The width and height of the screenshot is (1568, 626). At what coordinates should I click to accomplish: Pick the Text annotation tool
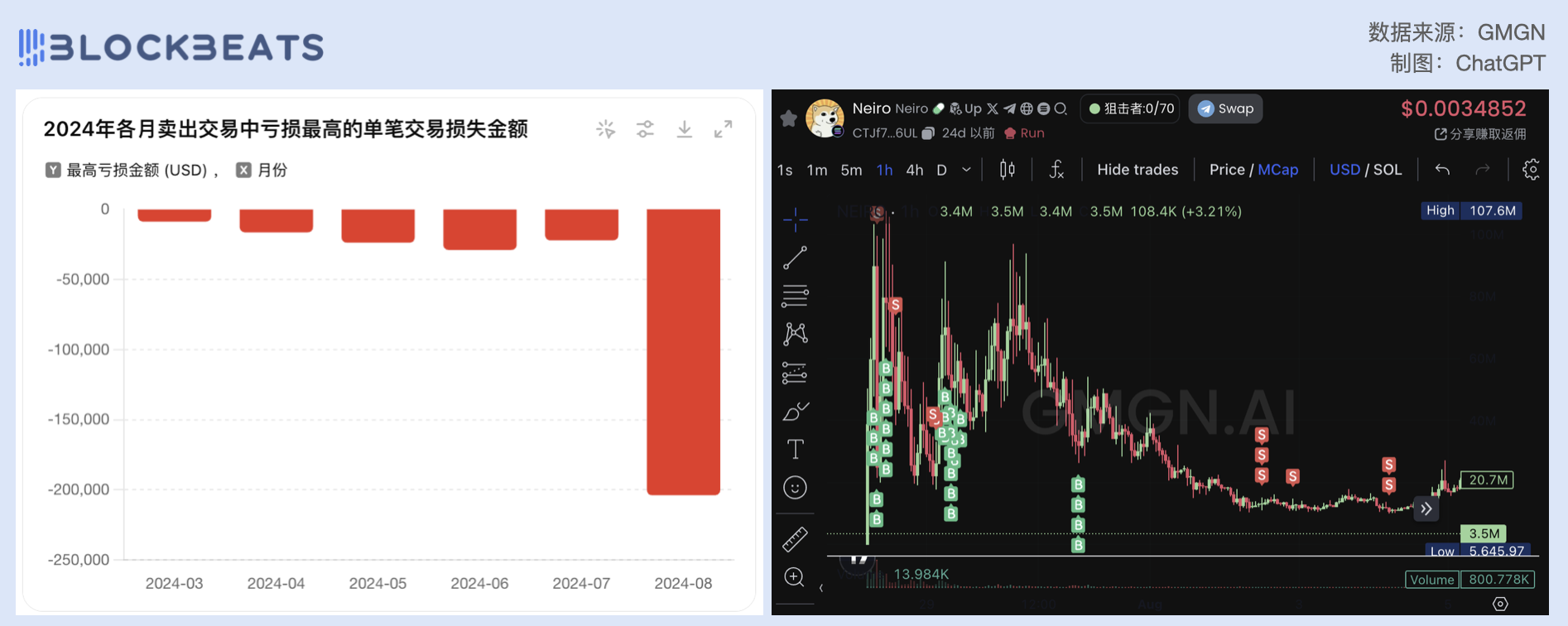(795, 450)
